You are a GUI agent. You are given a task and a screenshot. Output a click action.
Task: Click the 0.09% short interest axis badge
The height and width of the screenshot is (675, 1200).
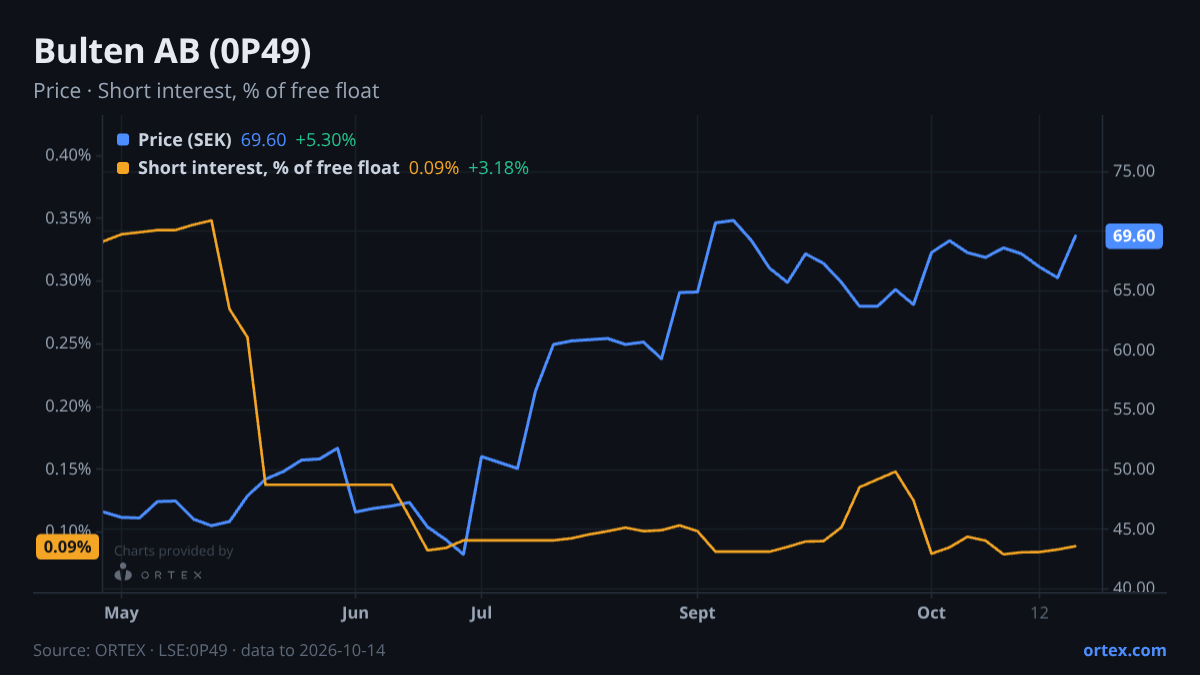pyautogui.click(x=67, y=547)
